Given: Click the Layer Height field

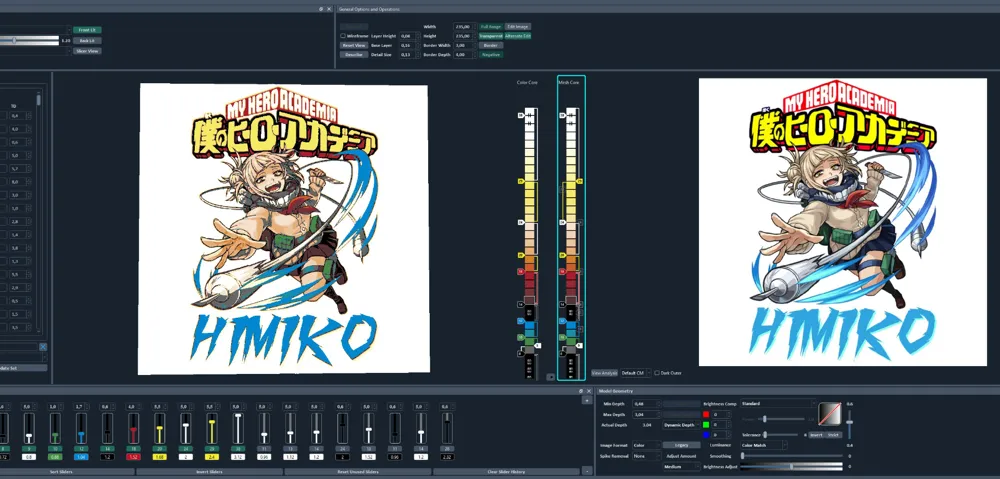Looking at the screenshot, I should pos(409,36).
